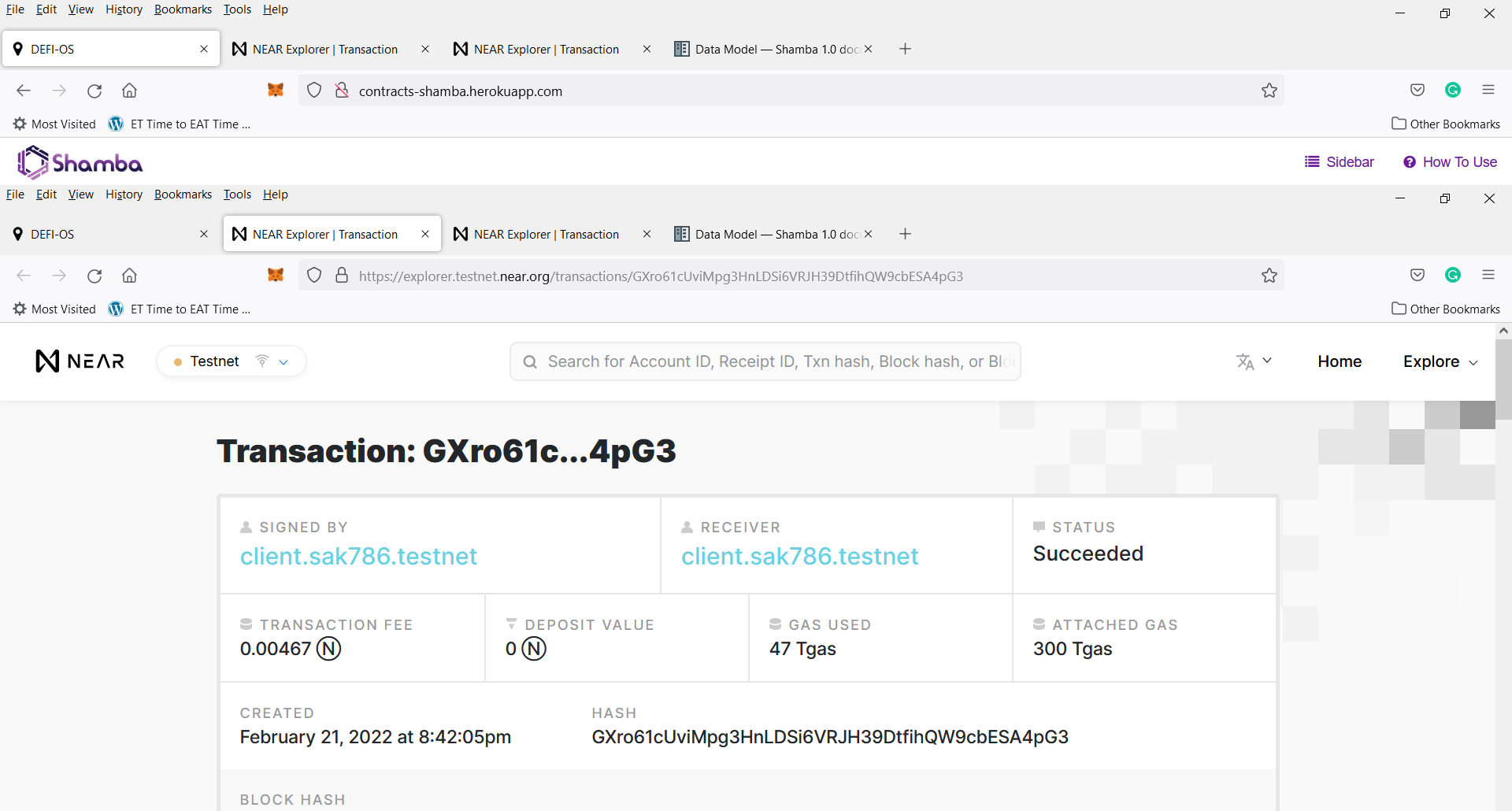Expand the Explore menu on NEAR page

coord(1440,361)
